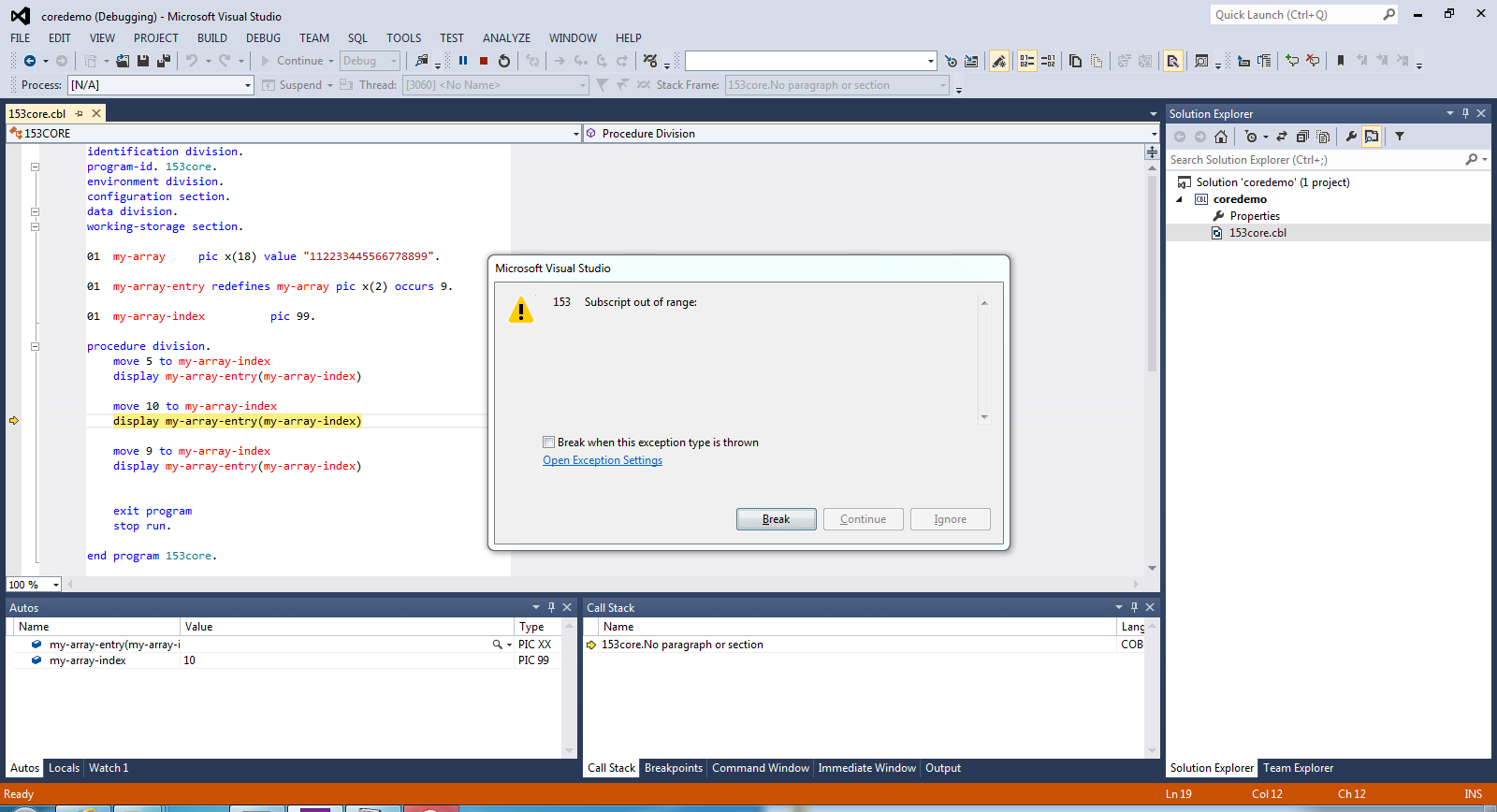The image size is (1497, 812).
Task: Open the ANALYZE menu
Action: point(506,38)
